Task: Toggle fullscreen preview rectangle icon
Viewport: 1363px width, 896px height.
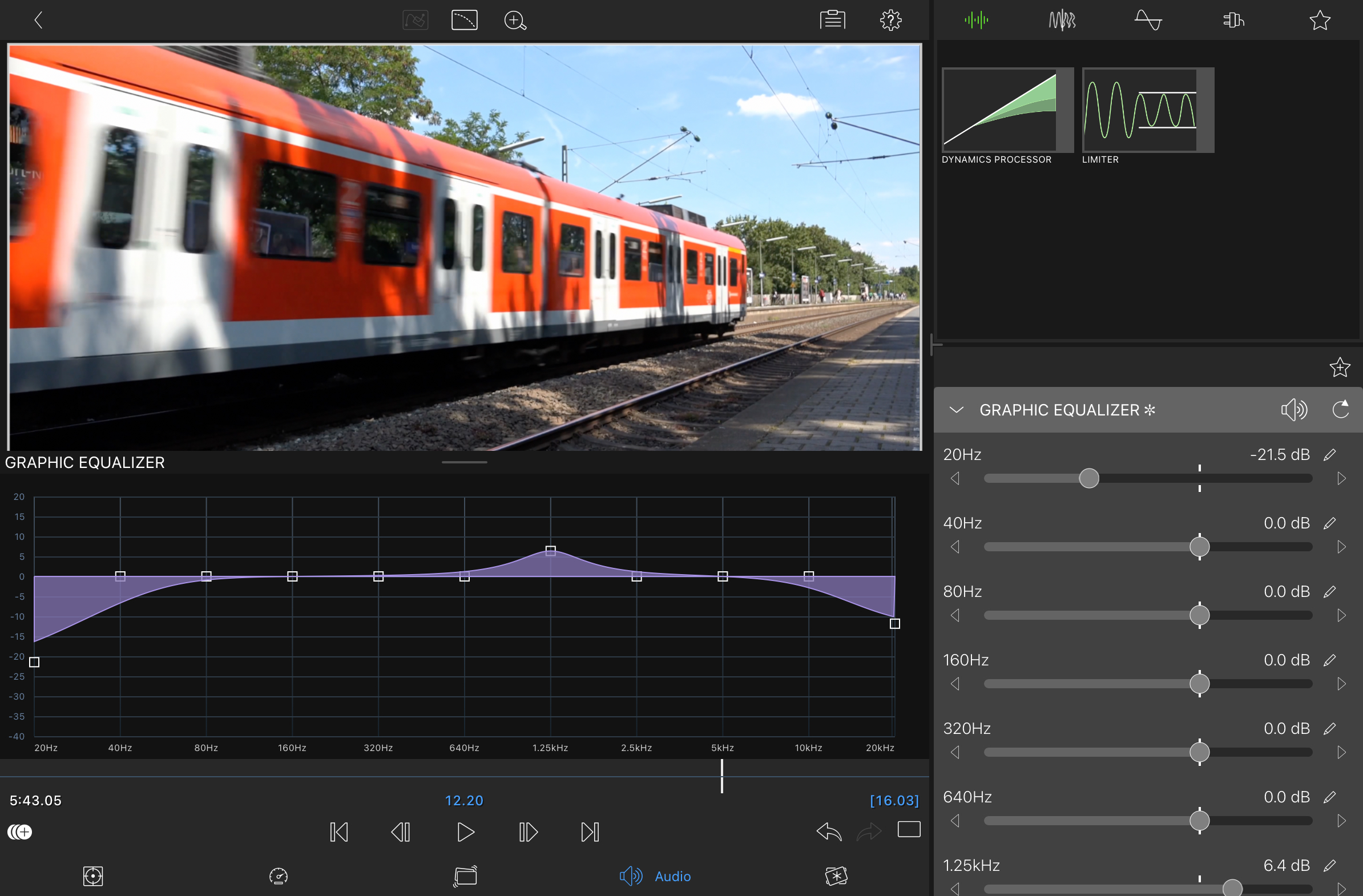Action: coord(909,829)
